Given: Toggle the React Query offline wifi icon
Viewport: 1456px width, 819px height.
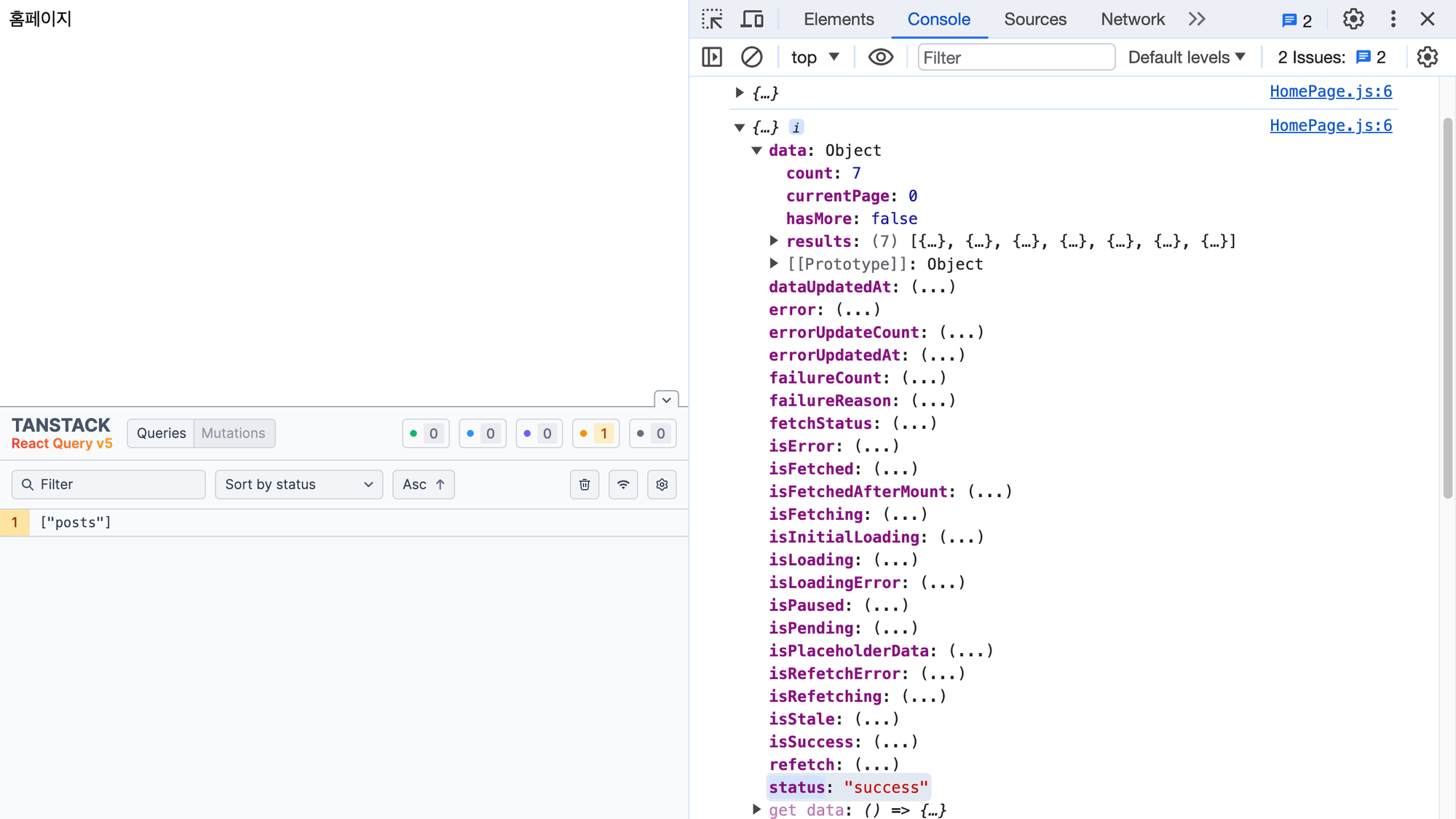Looking at the screenshot, I should click(623, 485).
